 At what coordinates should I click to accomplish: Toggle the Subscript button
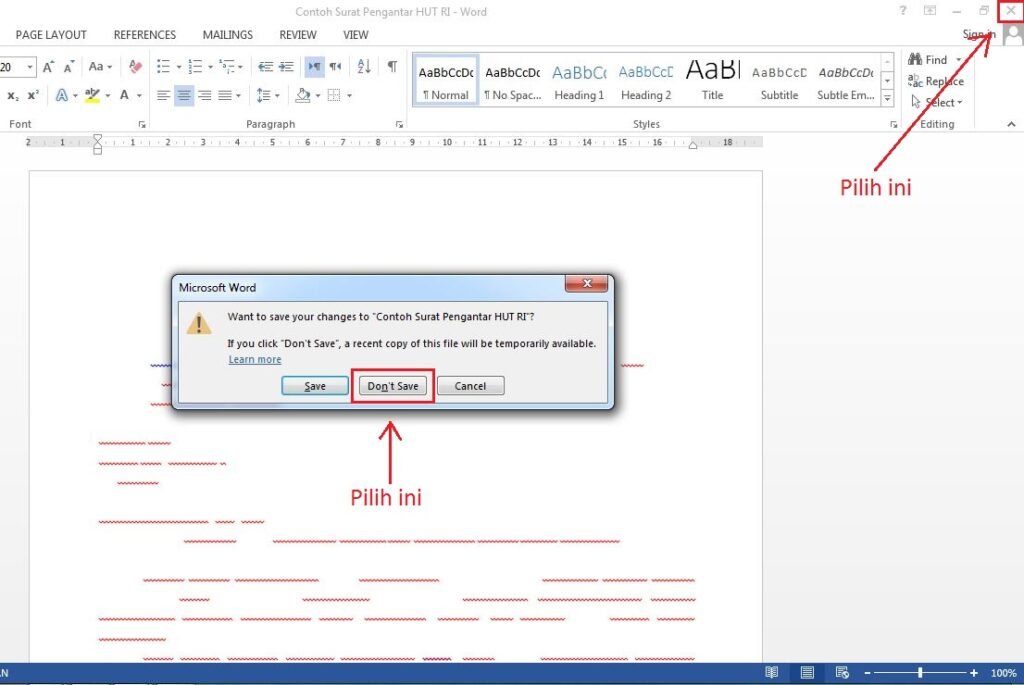pos(13,95)
